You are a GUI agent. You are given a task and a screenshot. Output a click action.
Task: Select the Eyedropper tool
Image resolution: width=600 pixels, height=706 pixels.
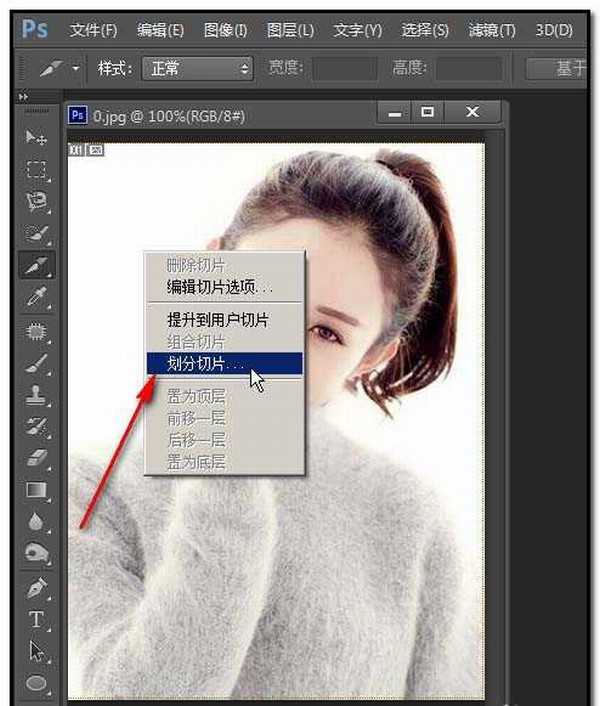coord(37,297)
